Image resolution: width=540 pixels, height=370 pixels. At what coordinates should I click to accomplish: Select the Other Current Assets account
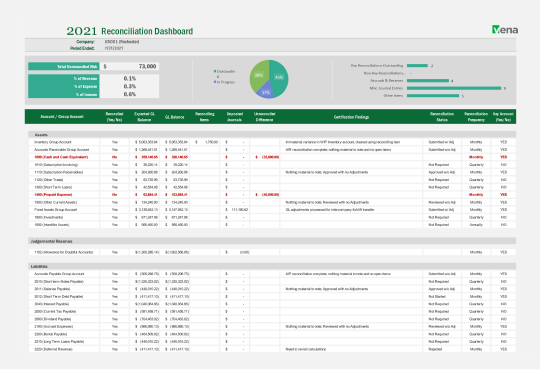click(x=55, y=202)
